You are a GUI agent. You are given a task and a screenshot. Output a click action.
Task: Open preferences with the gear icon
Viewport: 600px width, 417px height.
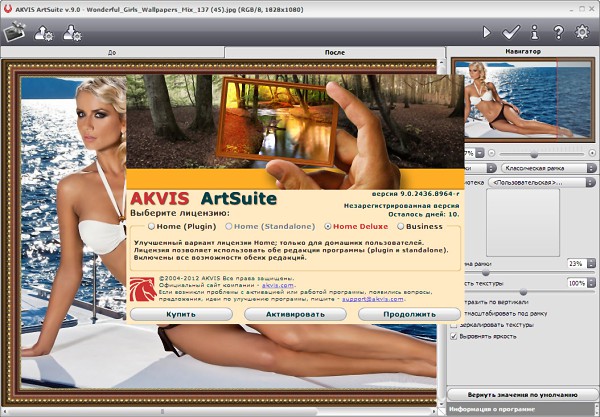pyautogui.click(x=584, y=32)
